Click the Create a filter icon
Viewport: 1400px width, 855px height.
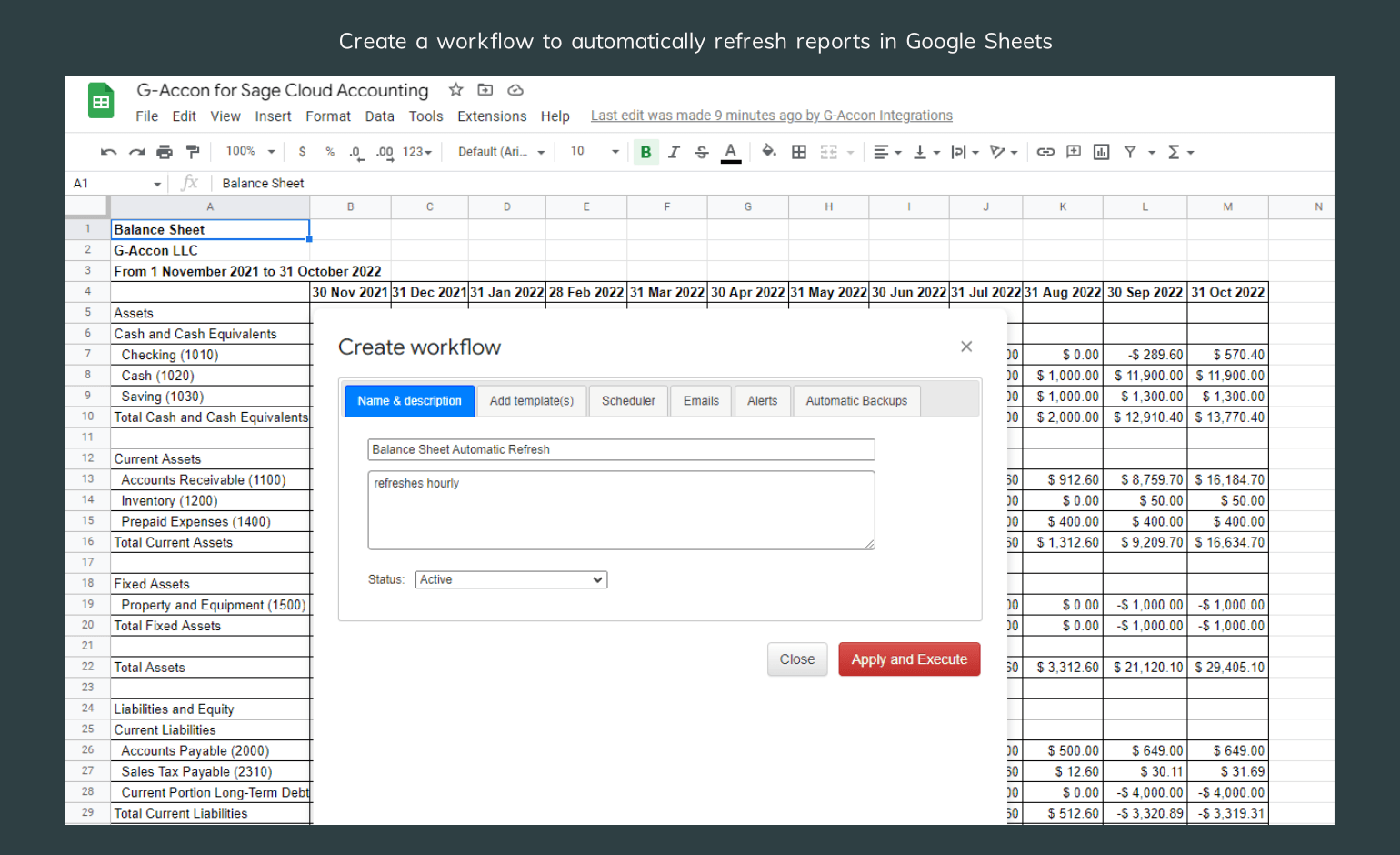click(x=1130, y=152)
